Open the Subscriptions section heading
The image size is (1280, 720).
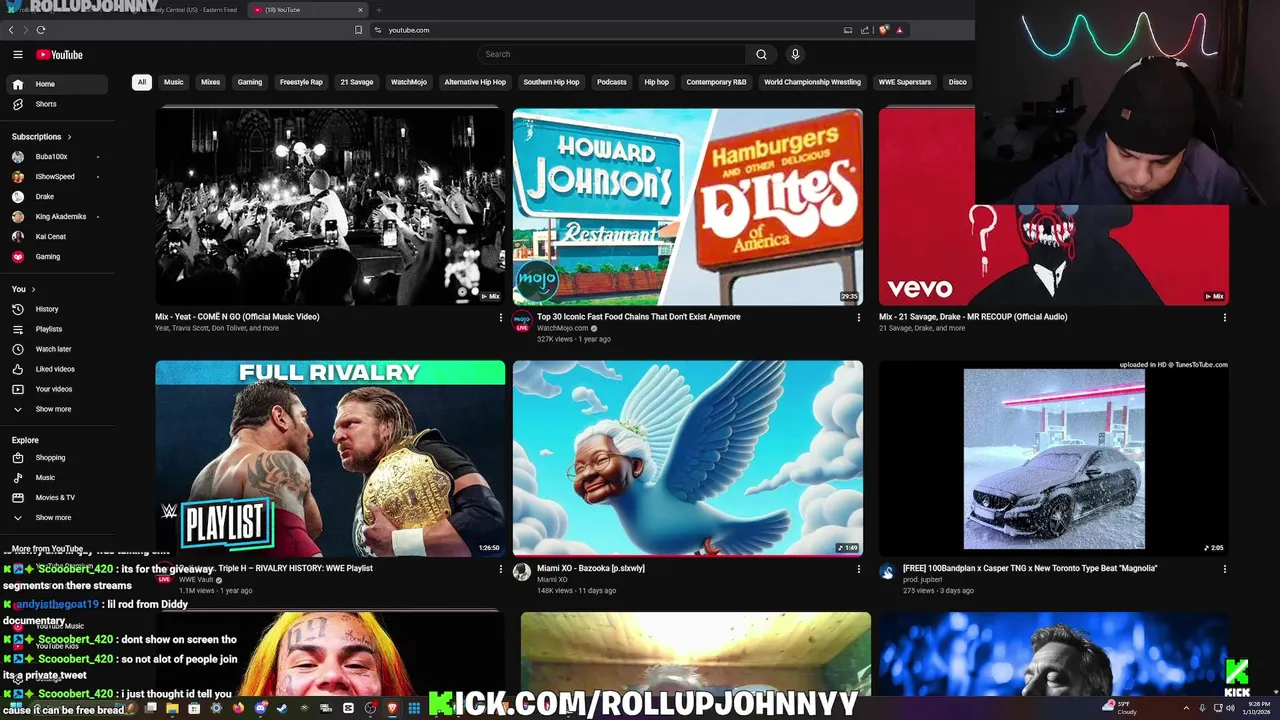coord(41,137)
